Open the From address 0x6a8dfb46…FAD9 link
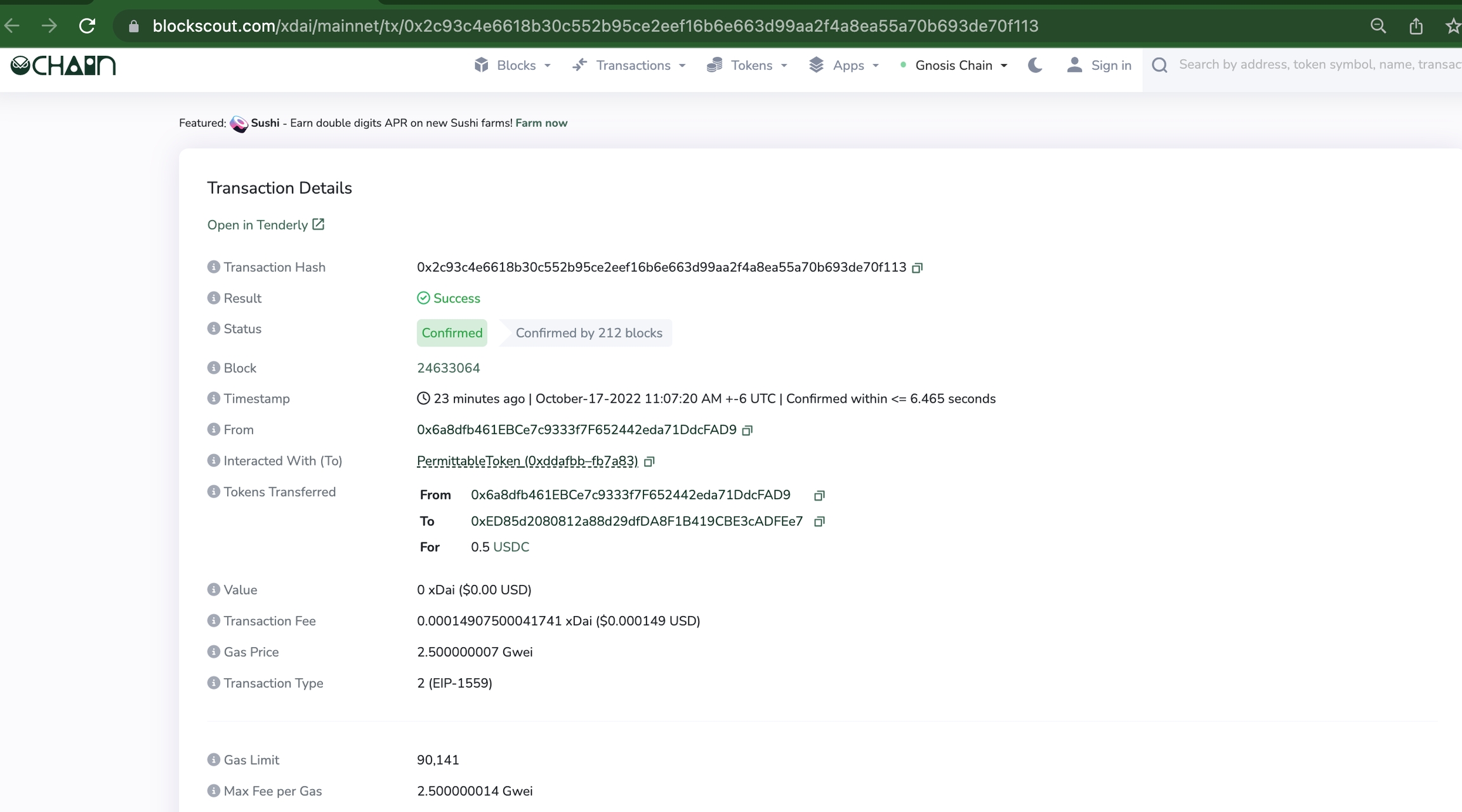 (x=576, y=429)
